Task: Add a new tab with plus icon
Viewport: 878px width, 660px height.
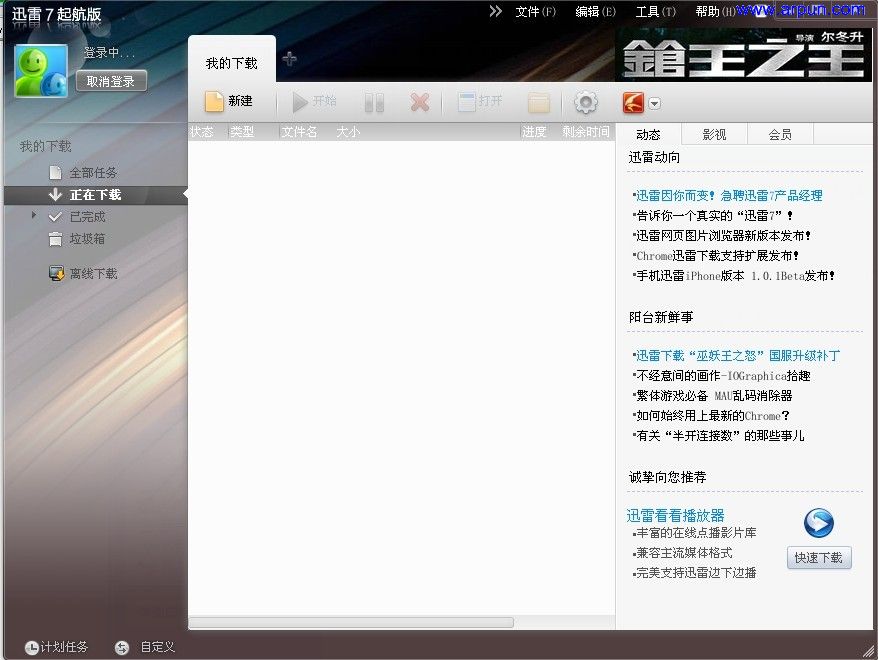Action: coord(289,58)
